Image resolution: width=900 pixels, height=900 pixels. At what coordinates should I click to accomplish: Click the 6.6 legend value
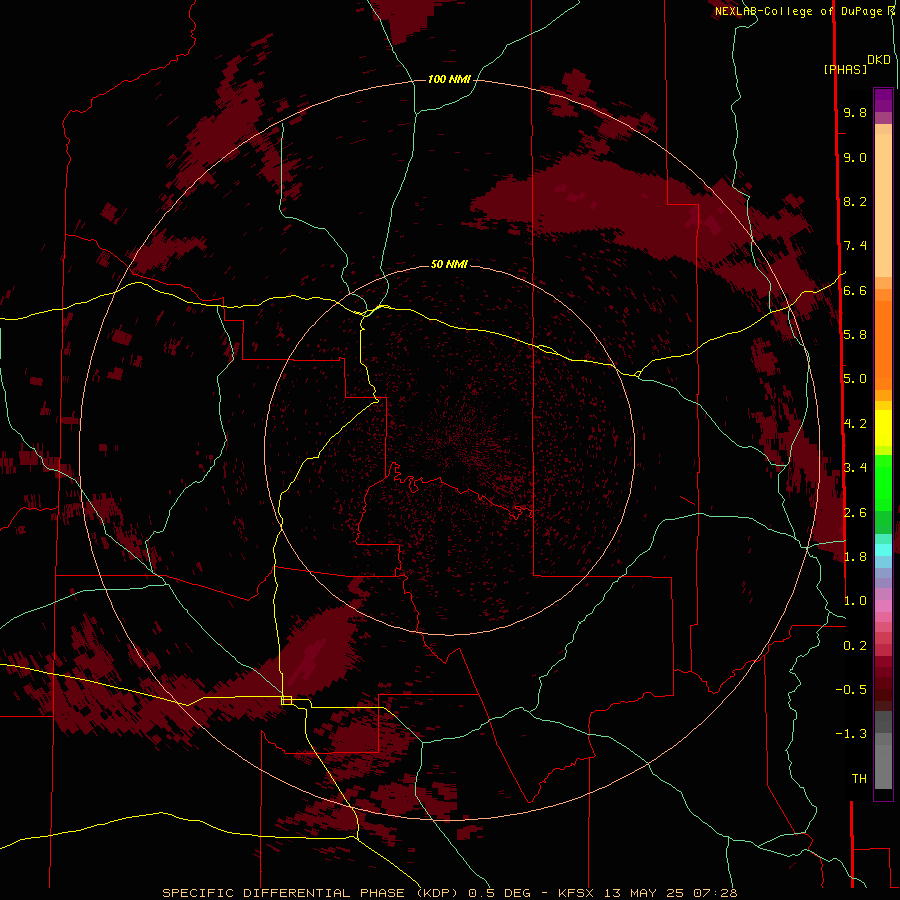point(855,290)
